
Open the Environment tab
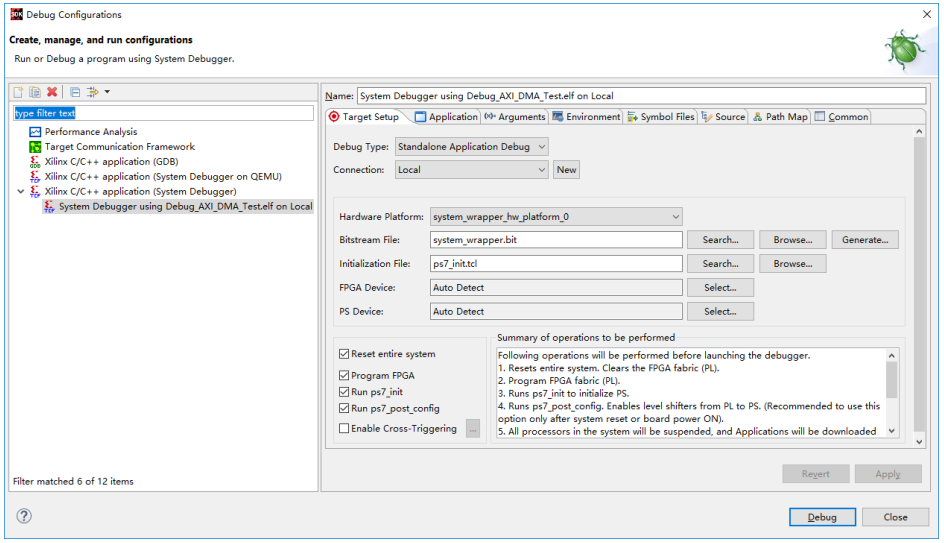[x=586, y=117]
